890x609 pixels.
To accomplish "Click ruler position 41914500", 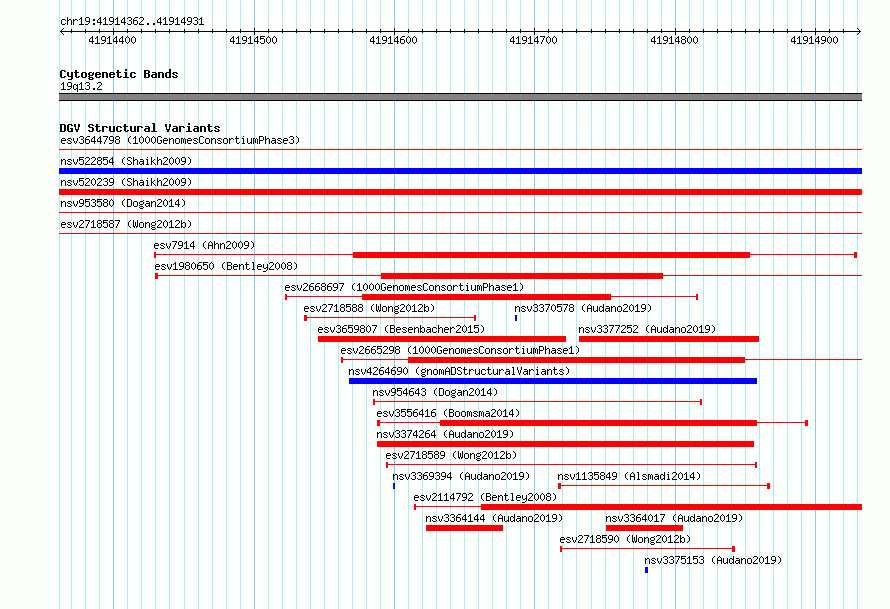I will (253, 40).
